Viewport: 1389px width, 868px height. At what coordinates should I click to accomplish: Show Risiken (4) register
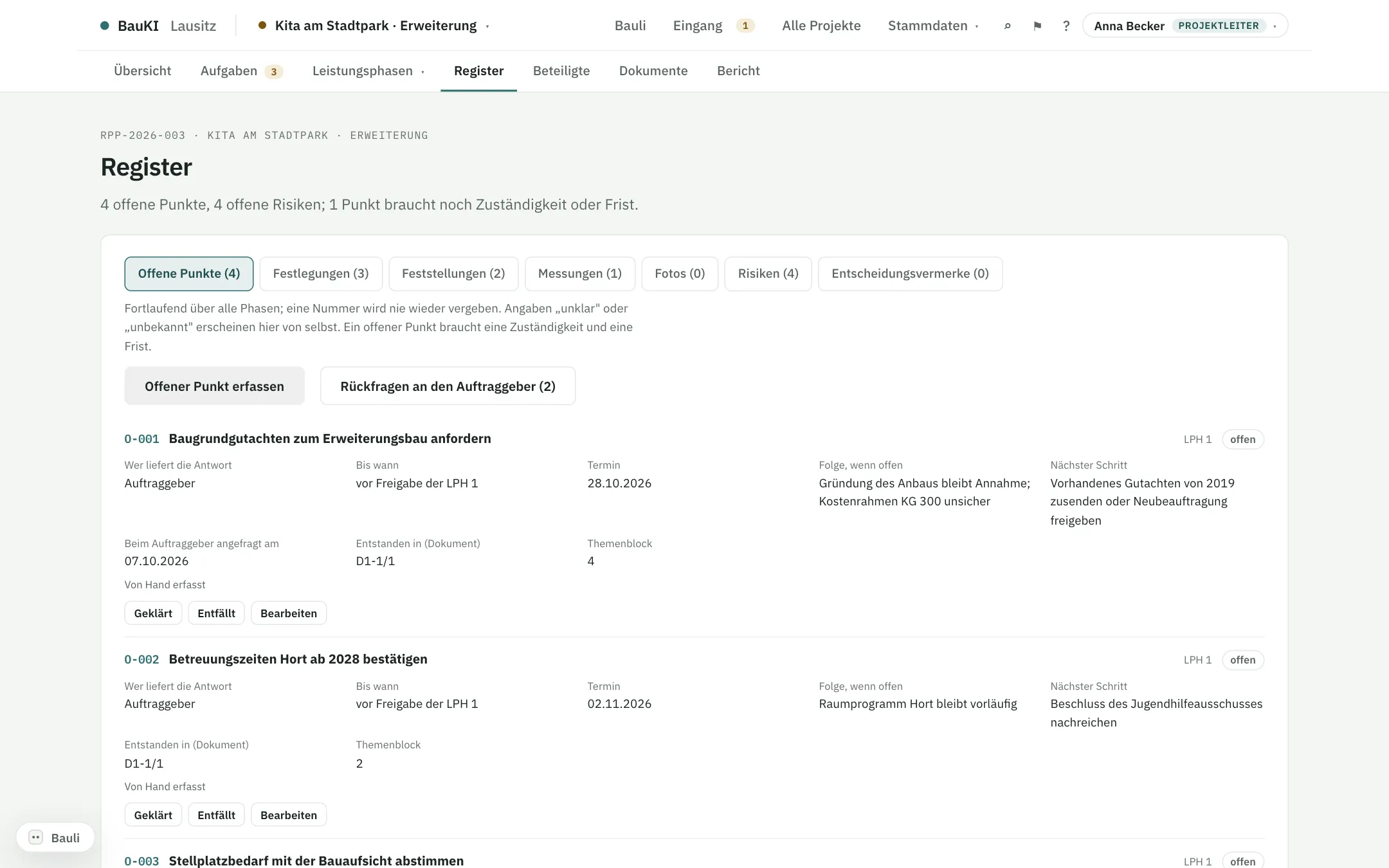pyautogui.click(x=768, y=274)
